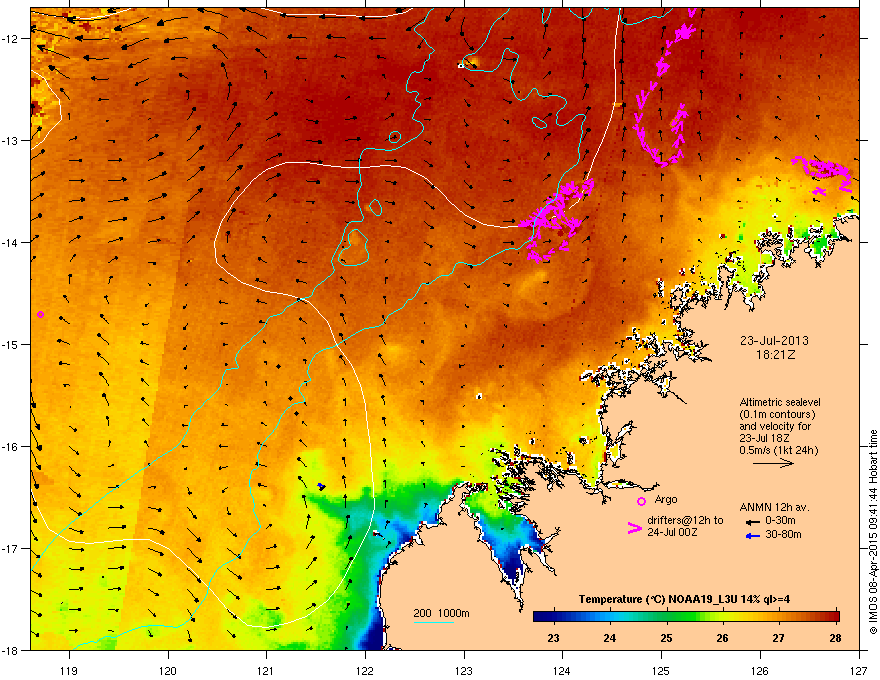This screenshot has height=680, width=880.
Task: Click the longitude axis label 120
Action: pos(168,670)
